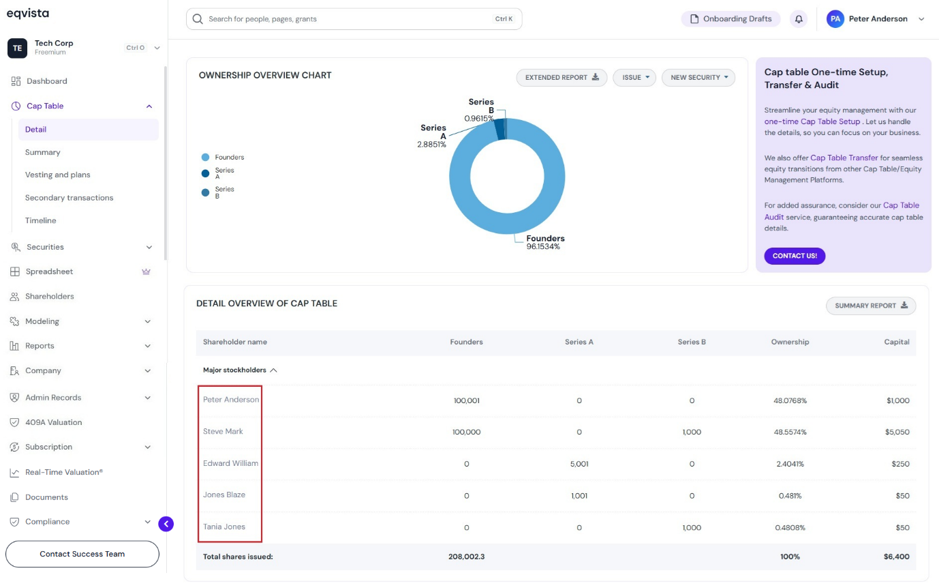Click the notification bell icon
939x588 pixels.
(x=798, y=19)
